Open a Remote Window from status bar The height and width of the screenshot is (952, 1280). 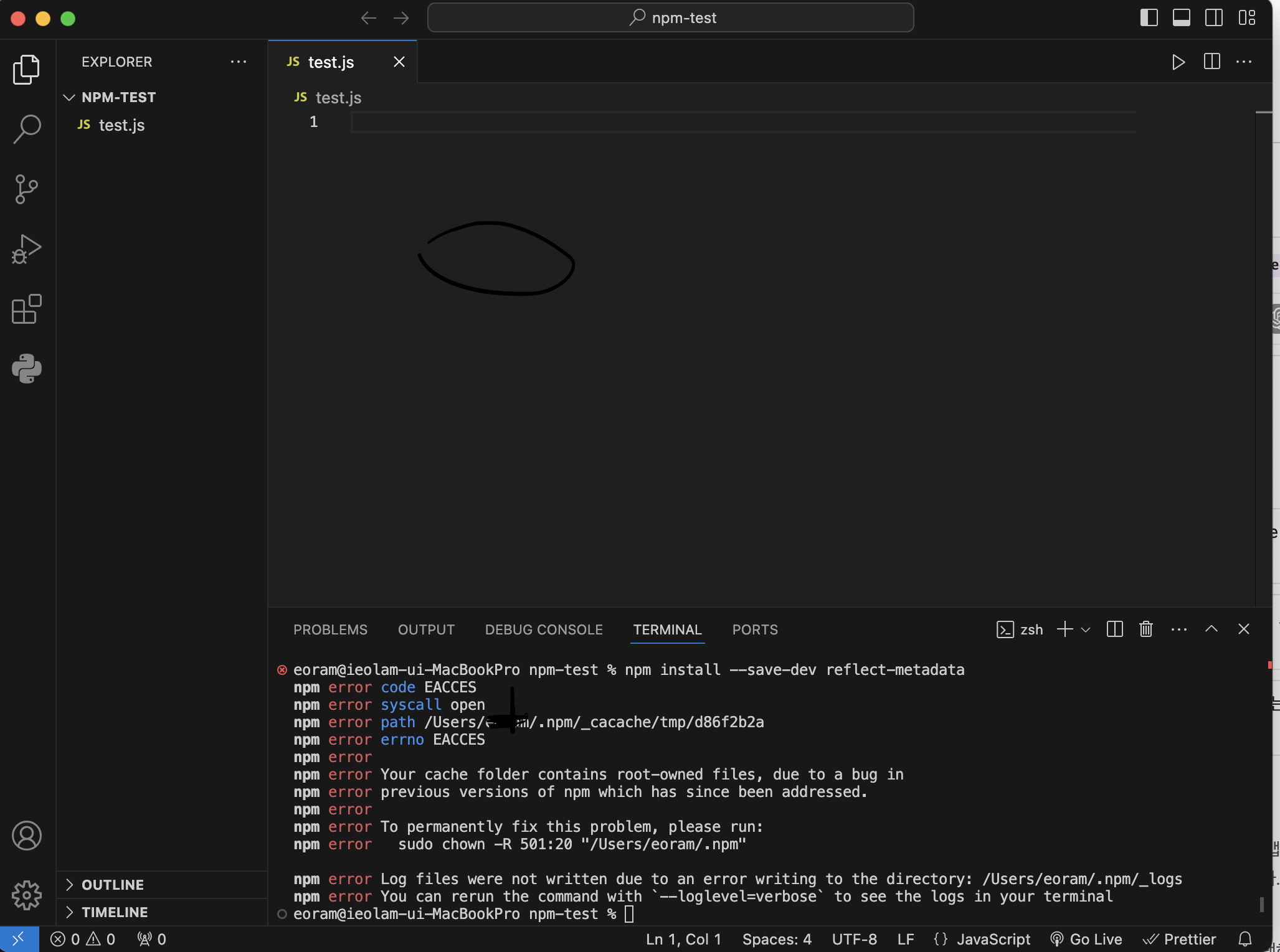click(x=19, y=939)
